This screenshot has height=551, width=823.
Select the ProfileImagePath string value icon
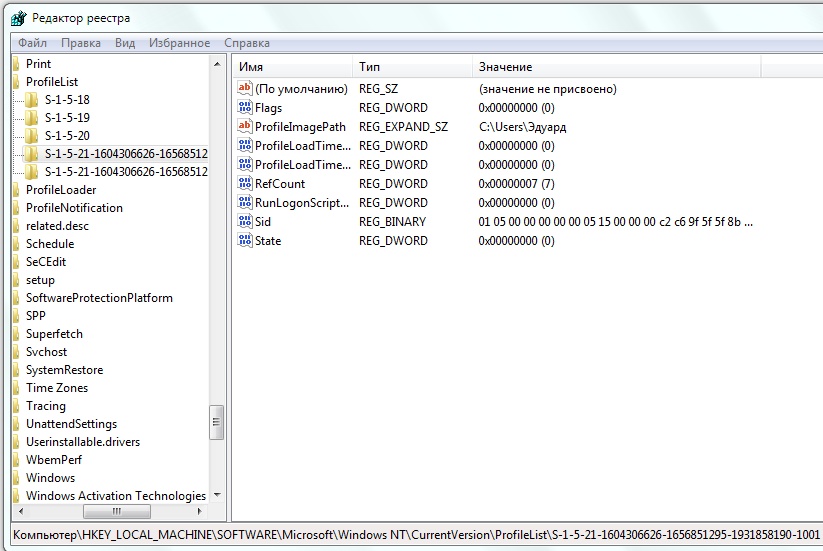coord(245,127)
